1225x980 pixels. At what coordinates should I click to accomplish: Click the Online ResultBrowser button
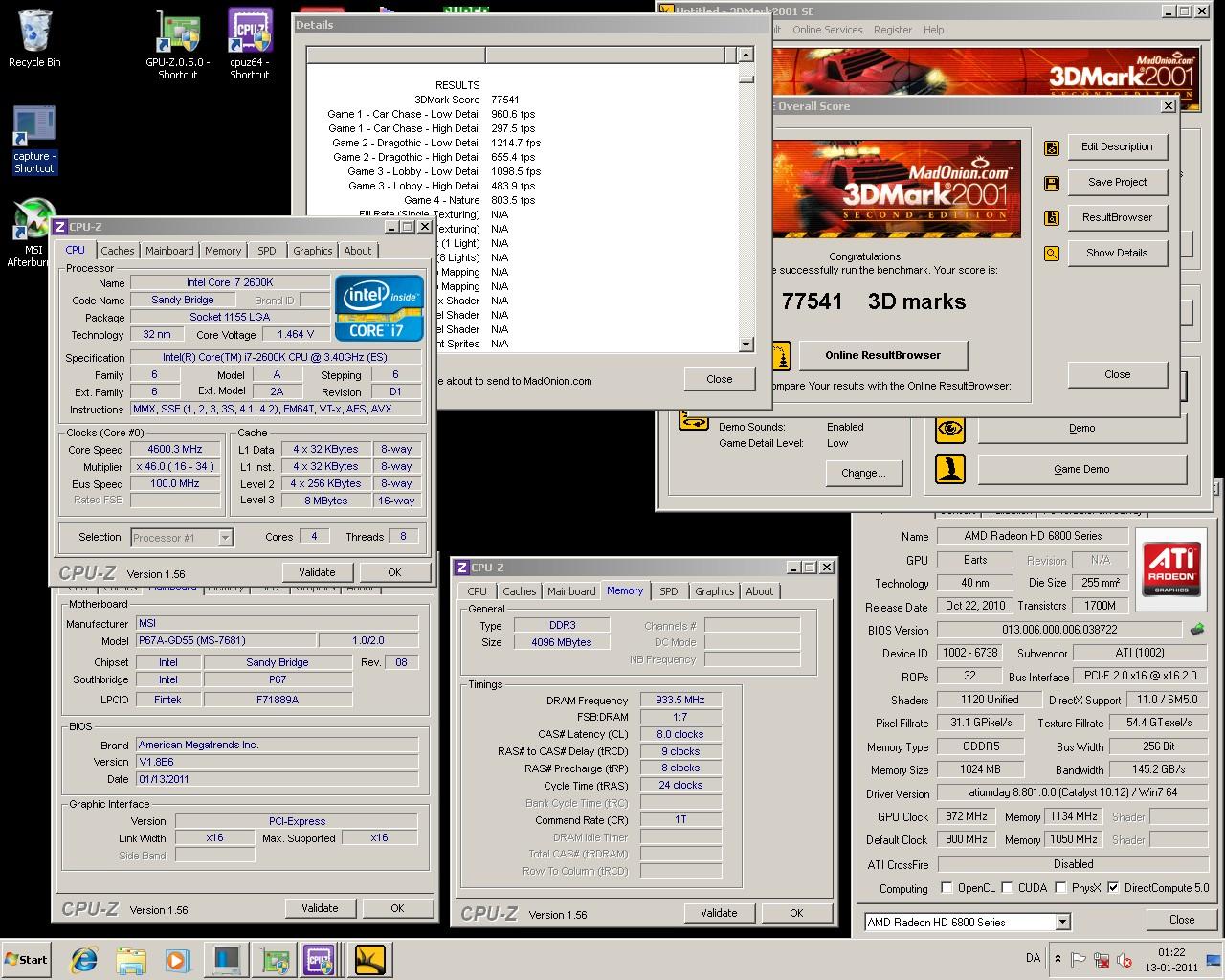point(883,355)
